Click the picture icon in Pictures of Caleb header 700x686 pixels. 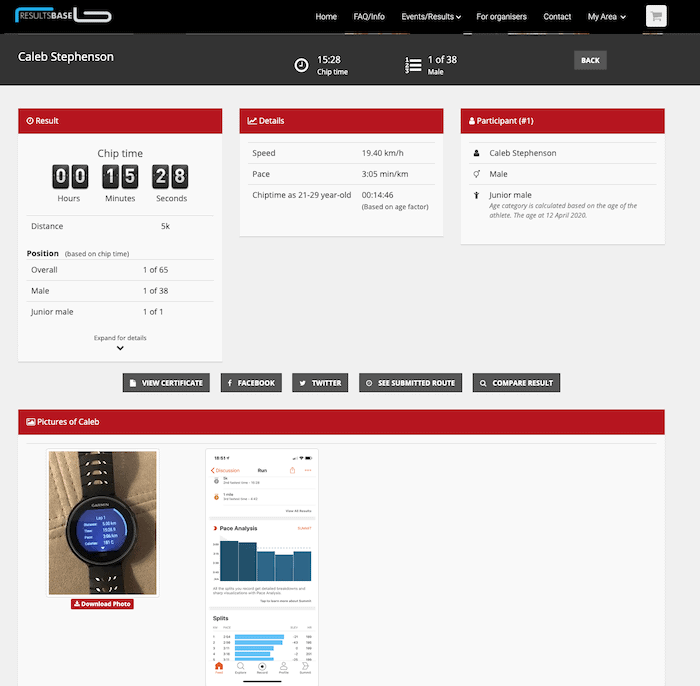tap(31, 422)
